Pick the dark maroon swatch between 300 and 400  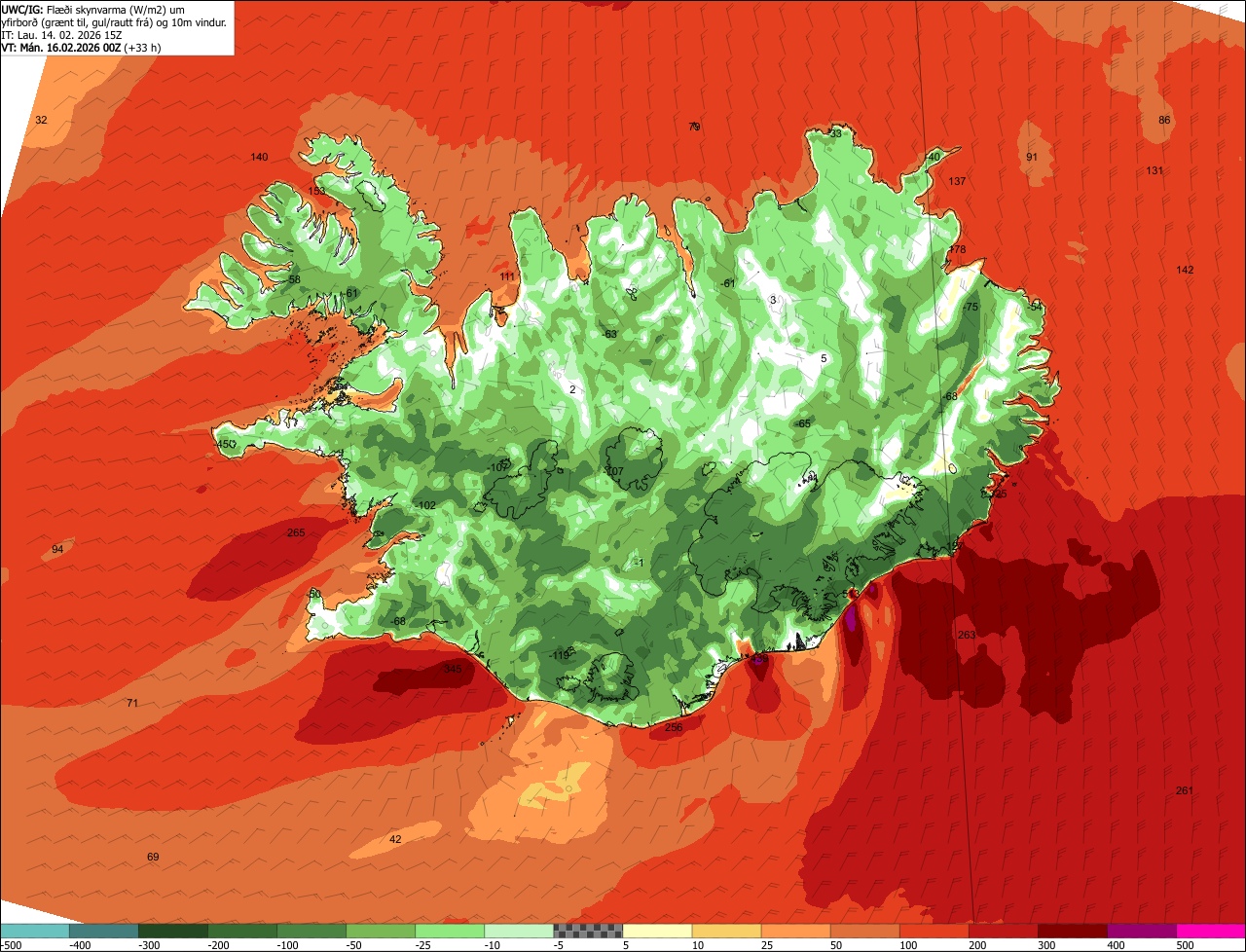(x=1072, y=931)
